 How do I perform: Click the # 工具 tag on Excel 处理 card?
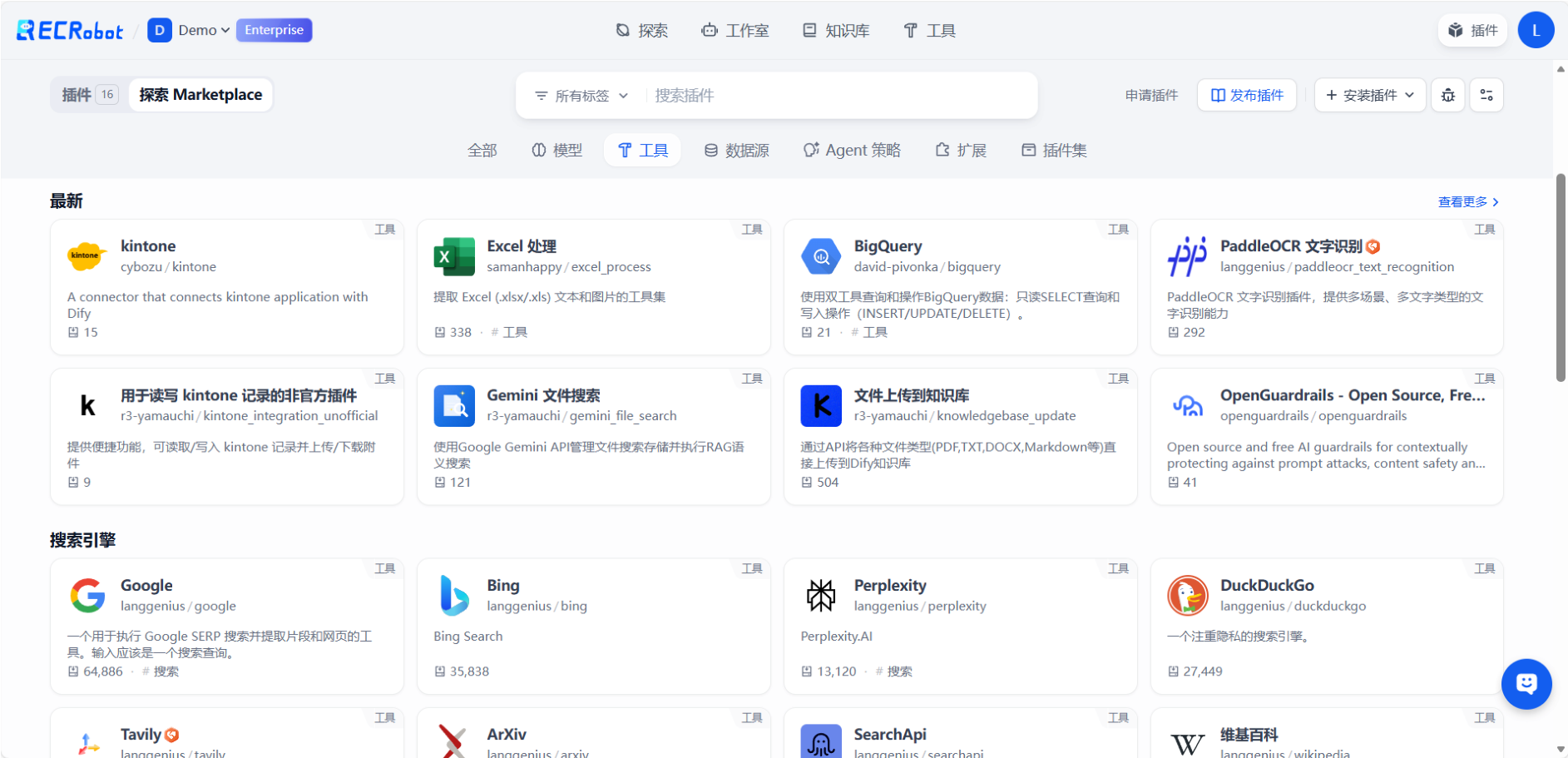[509, 332]
